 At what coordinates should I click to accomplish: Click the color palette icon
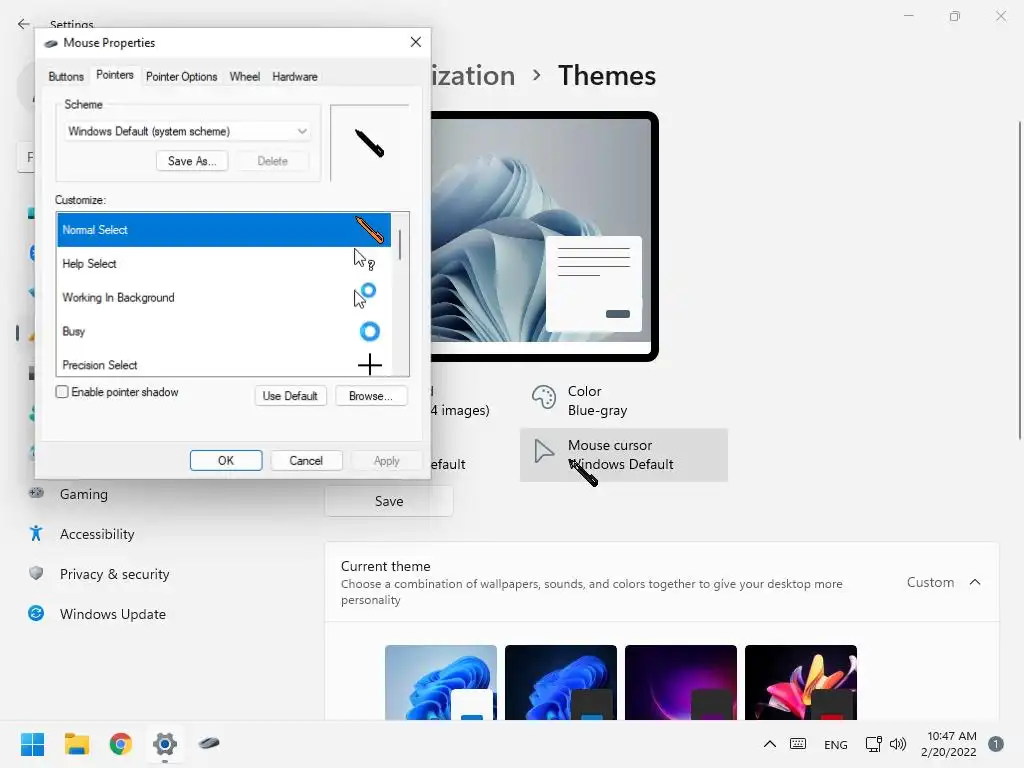[543, 396]
